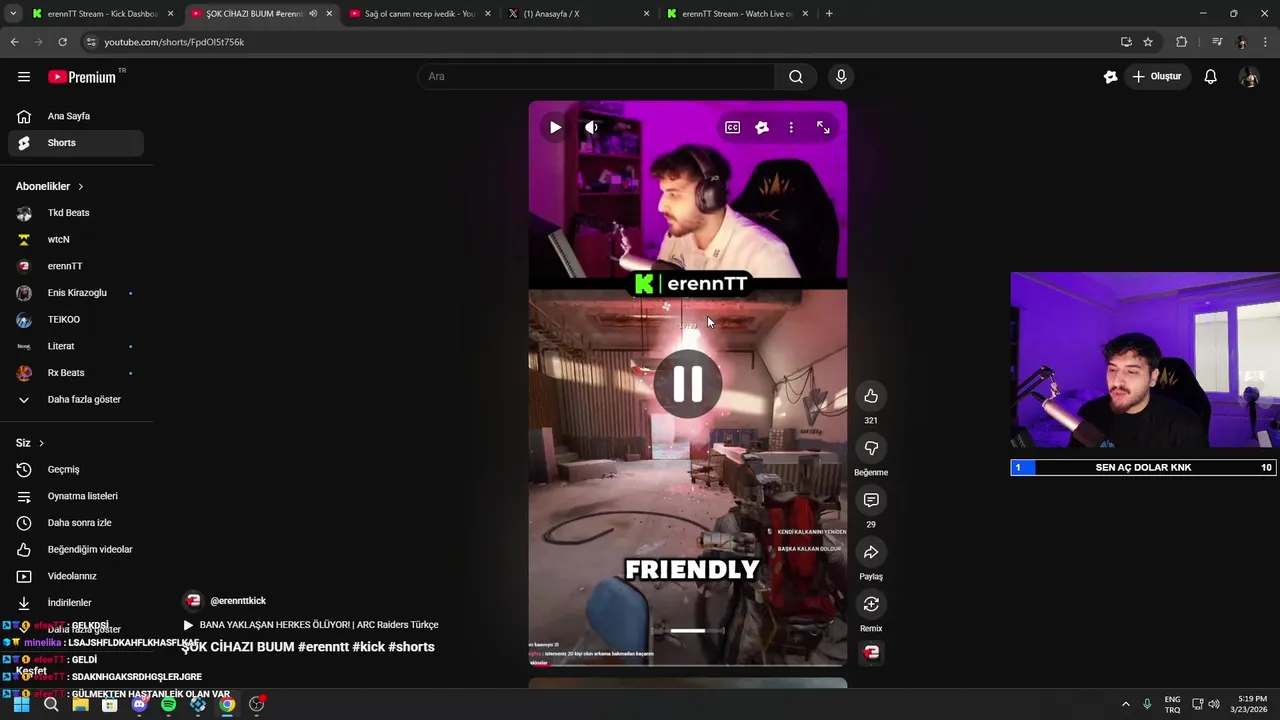Switch to the (1) Anasayfa / X tab
This screenshot has width=1280, height=720.
(578, 14)
